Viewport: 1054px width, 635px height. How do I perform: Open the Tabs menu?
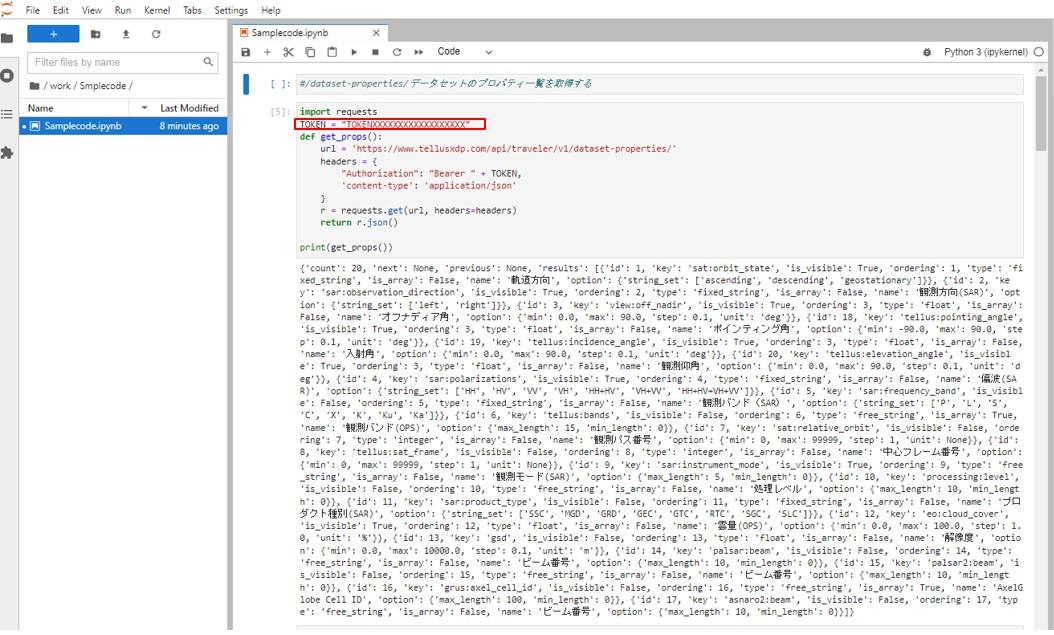pos(192,10)
